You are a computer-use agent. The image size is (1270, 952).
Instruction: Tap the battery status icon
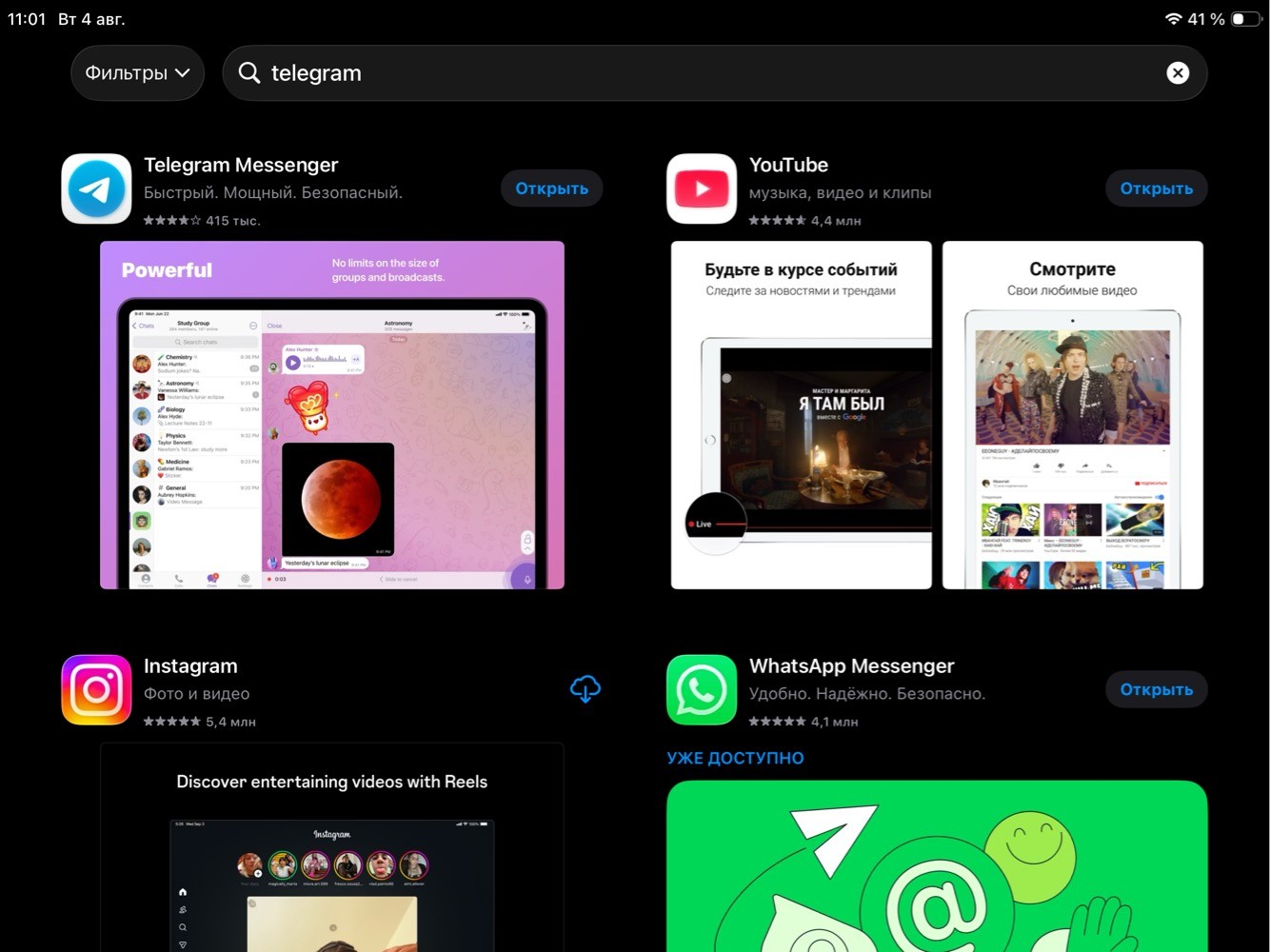coord(1246,19)
